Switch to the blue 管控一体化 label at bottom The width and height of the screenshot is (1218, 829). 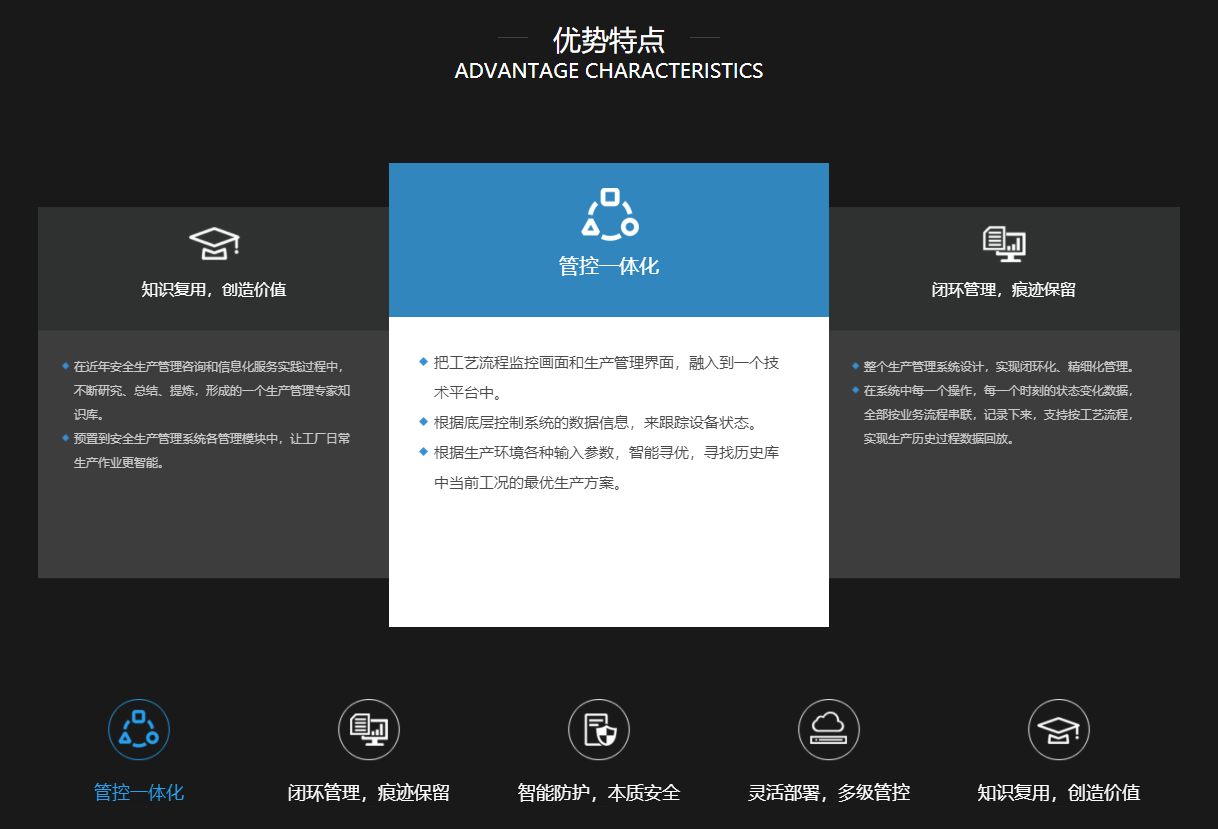tap(139, 793)
